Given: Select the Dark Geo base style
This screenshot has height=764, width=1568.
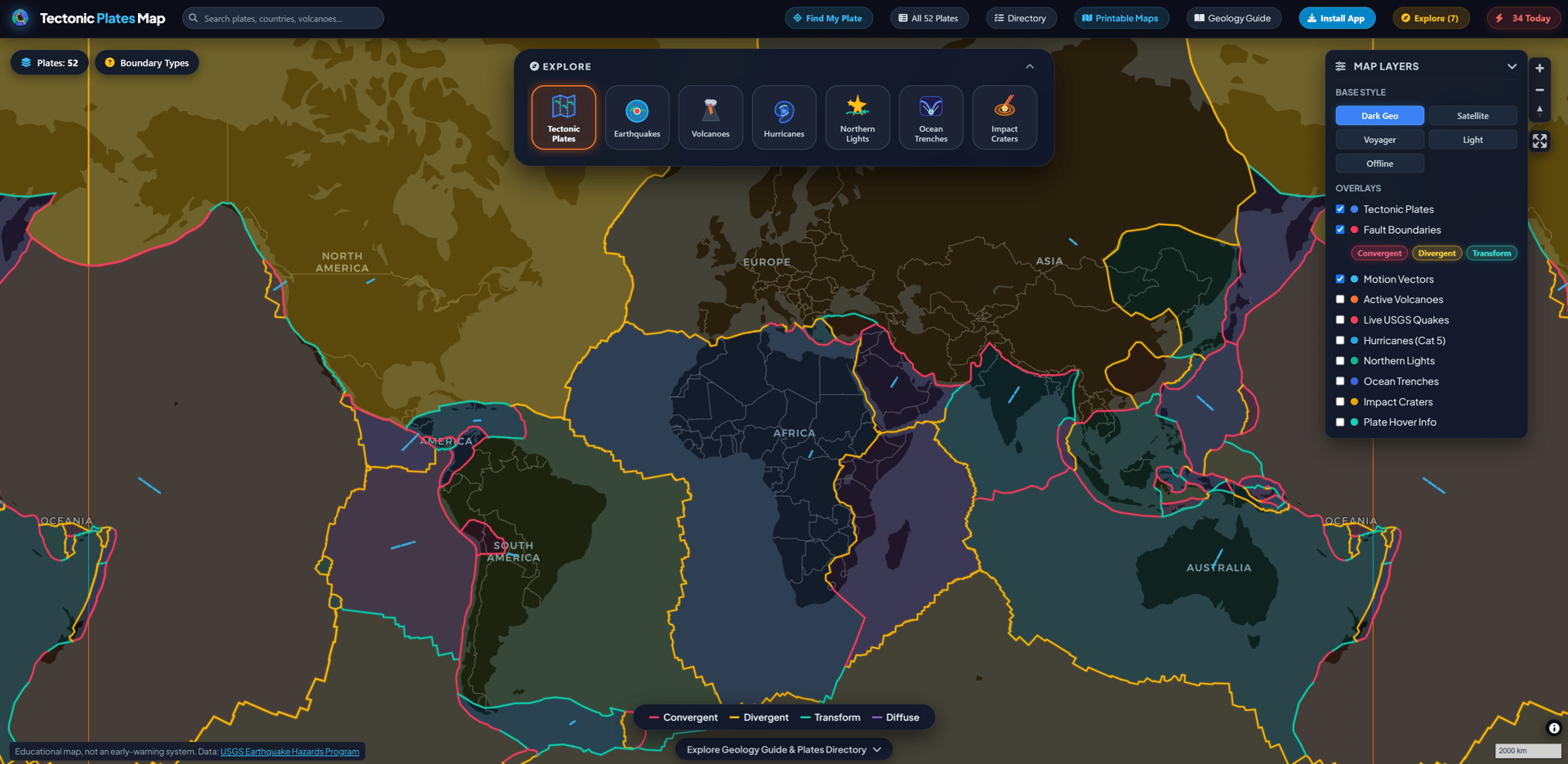Looking at the screenshot, I should 1379,116.
